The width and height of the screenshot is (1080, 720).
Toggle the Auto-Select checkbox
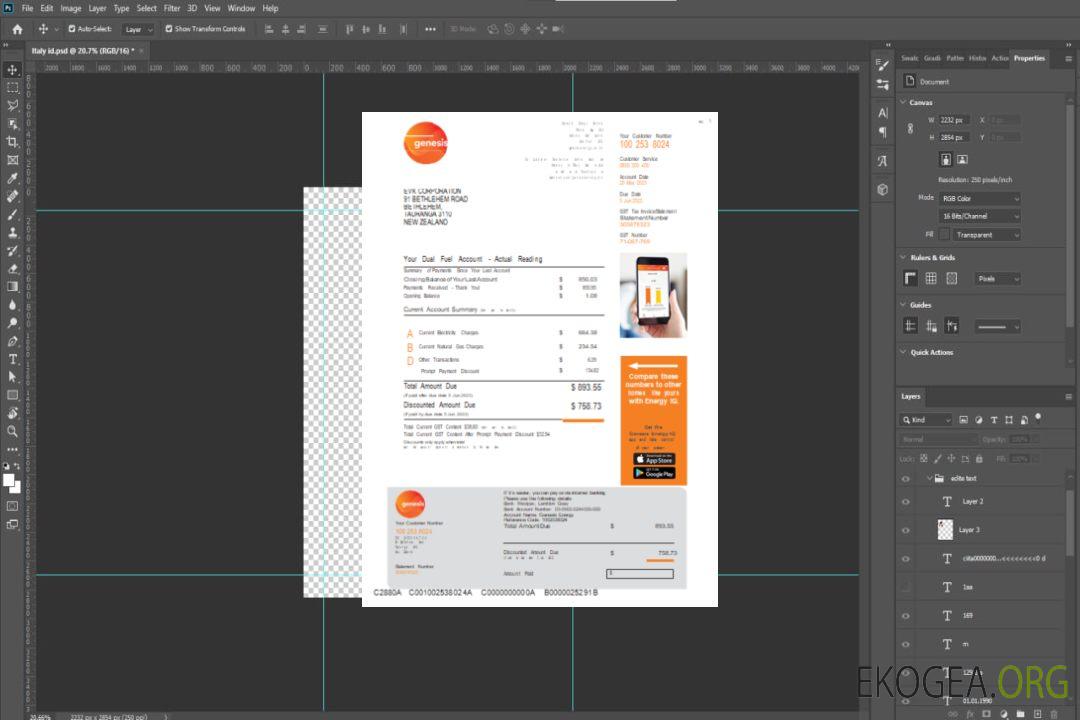coord(71,29)
